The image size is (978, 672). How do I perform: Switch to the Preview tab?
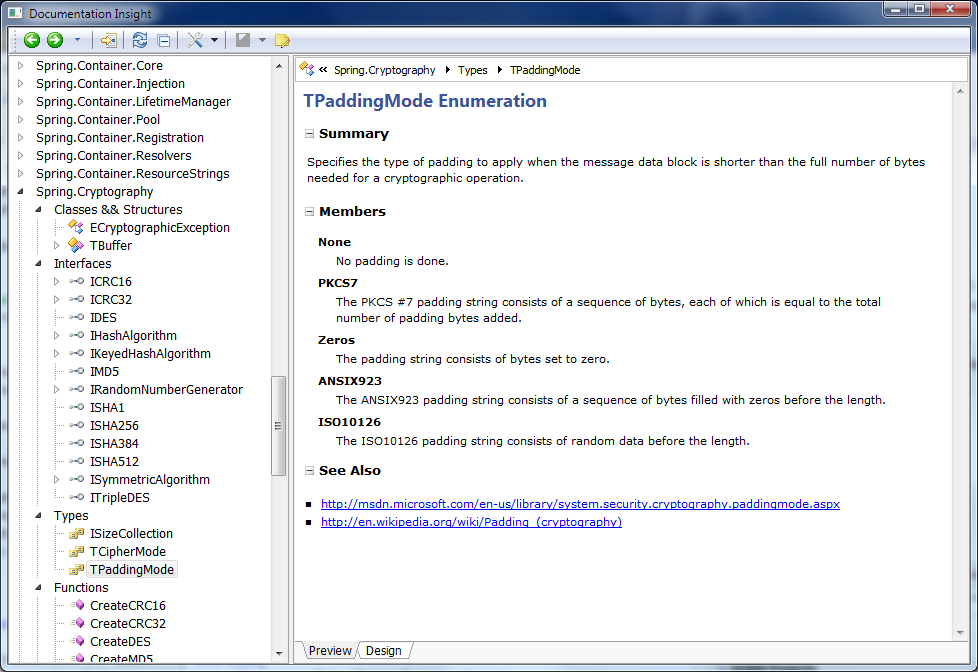pyautogui.click(x=330, y=650)
